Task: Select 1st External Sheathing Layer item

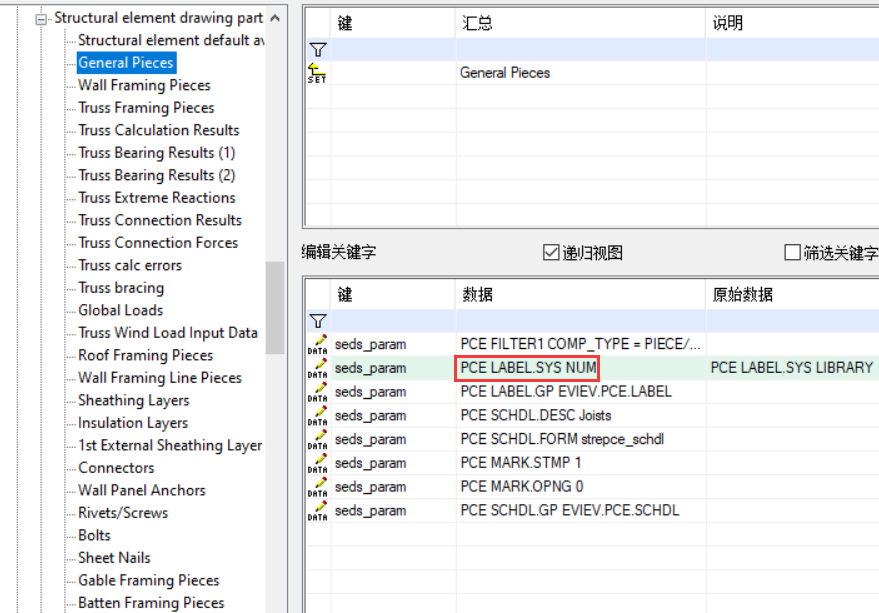Action: click(x=170, y=445)
